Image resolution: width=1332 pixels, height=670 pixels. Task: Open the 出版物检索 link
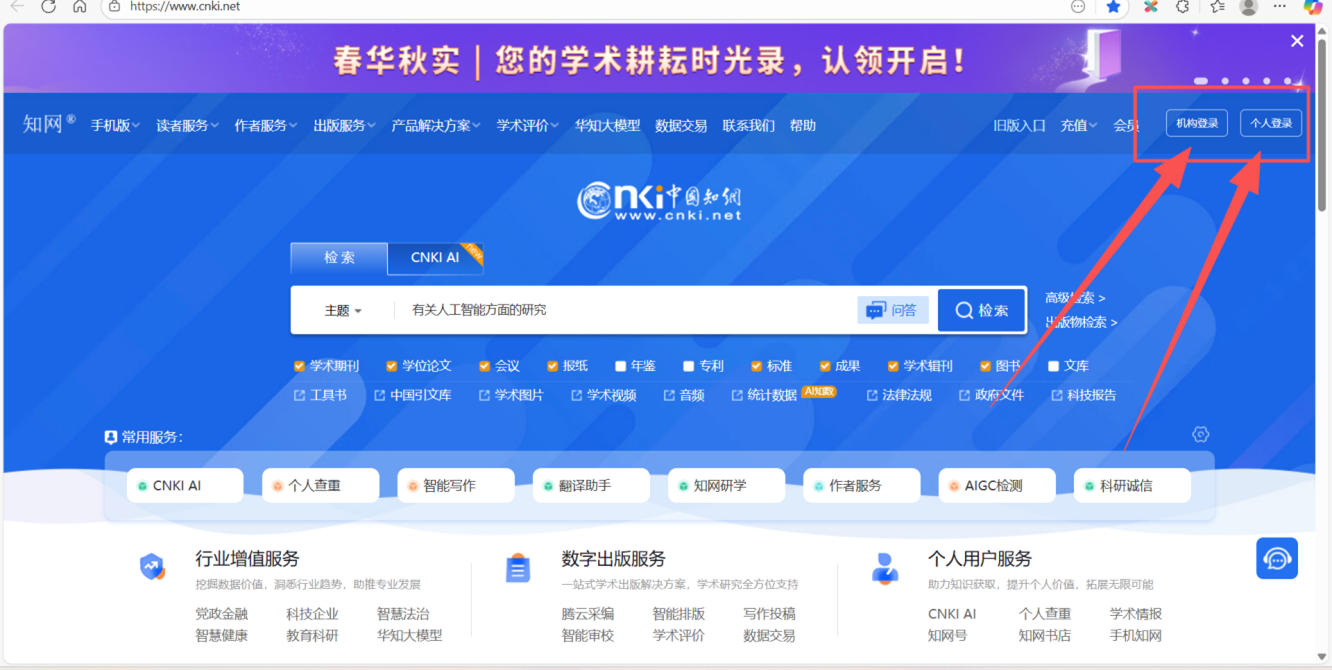[1081, 322]
